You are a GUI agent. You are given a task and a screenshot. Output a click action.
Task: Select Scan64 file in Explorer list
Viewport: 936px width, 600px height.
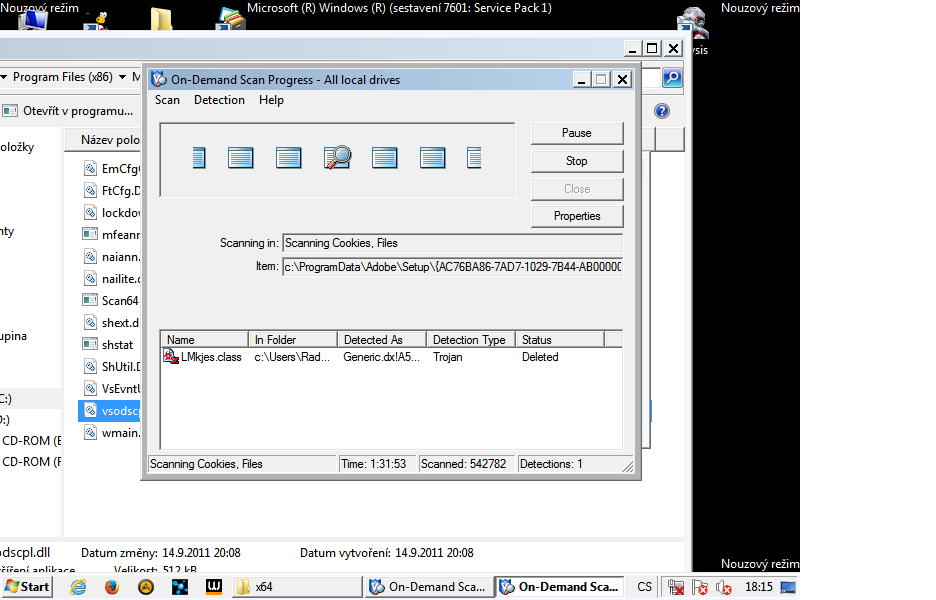pos(111,300)
